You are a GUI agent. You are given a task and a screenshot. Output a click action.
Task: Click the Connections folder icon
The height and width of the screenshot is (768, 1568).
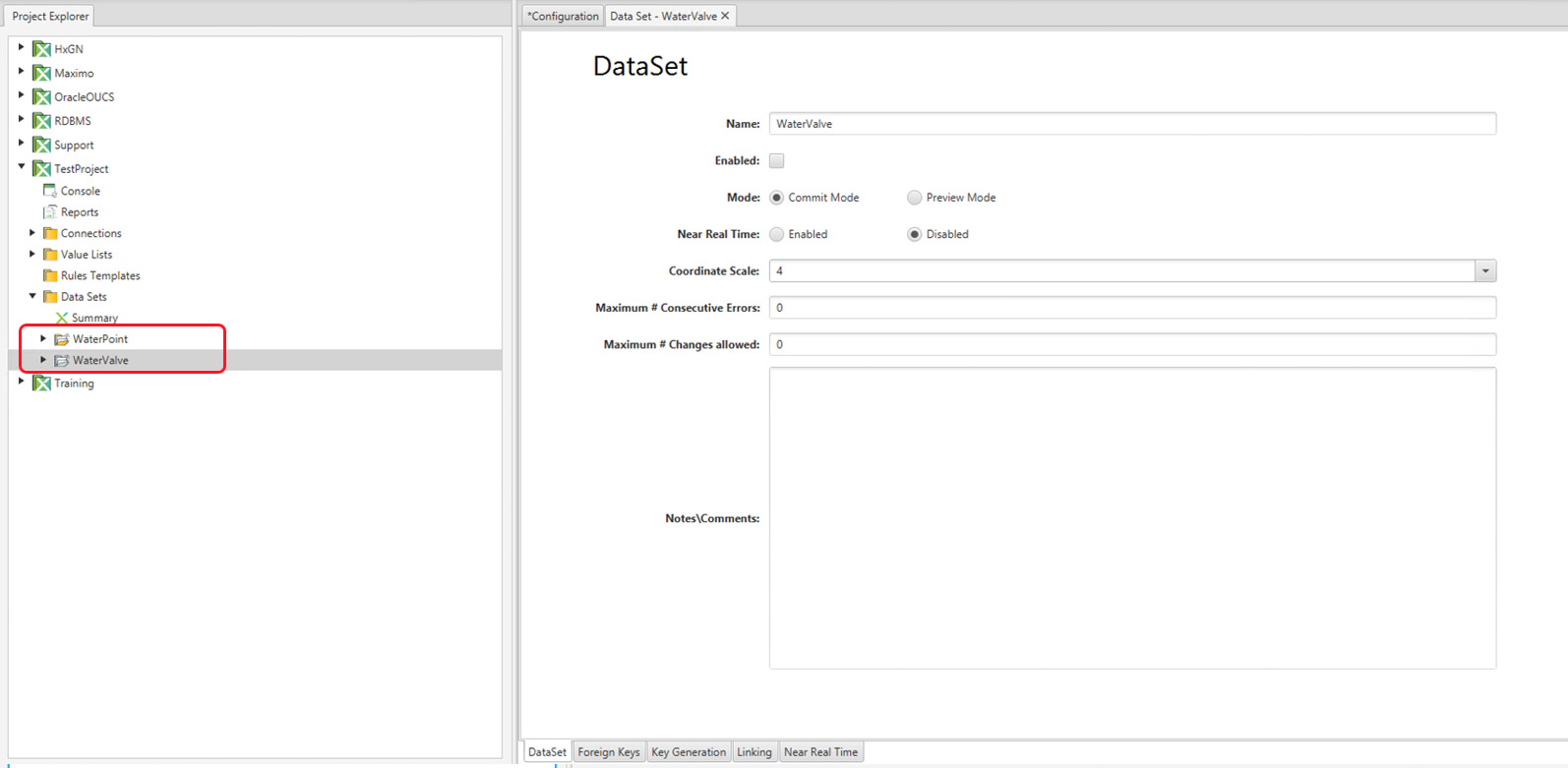click(50, 233)
